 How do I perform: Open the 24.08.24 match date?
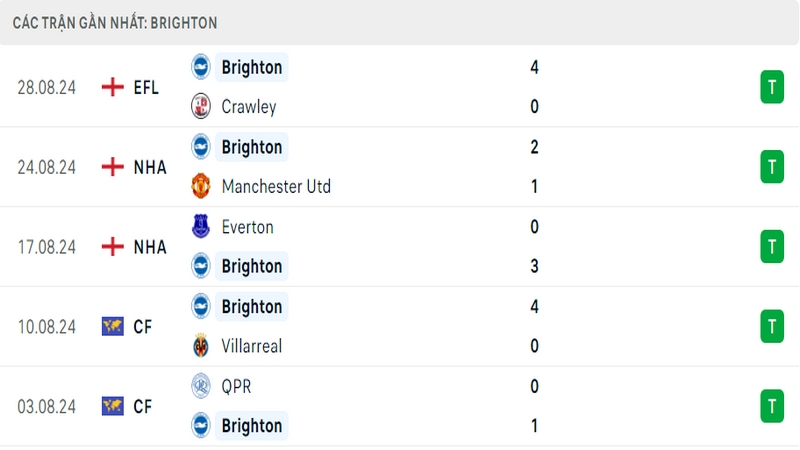[46, 167]
